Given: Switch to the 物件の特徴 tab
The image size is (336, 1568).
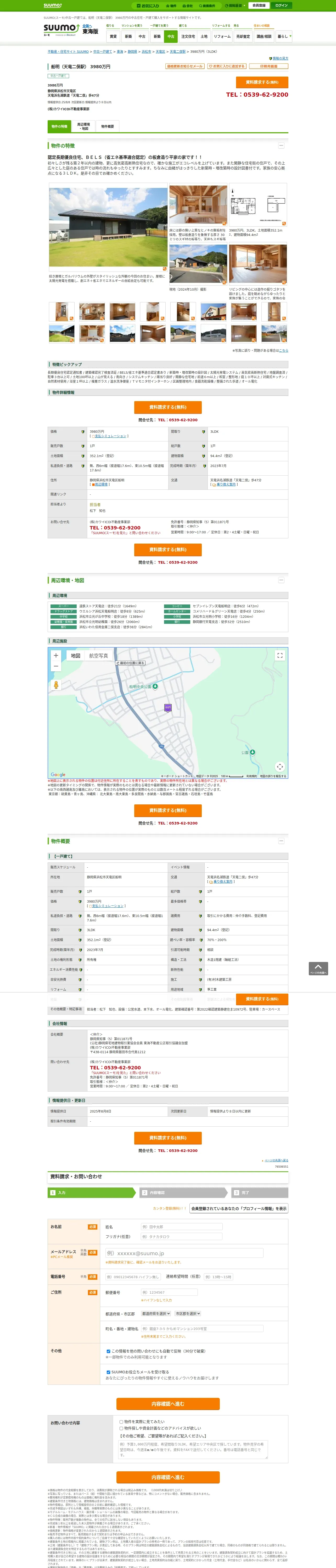Looking at the screenshot, I should [59, 126].
